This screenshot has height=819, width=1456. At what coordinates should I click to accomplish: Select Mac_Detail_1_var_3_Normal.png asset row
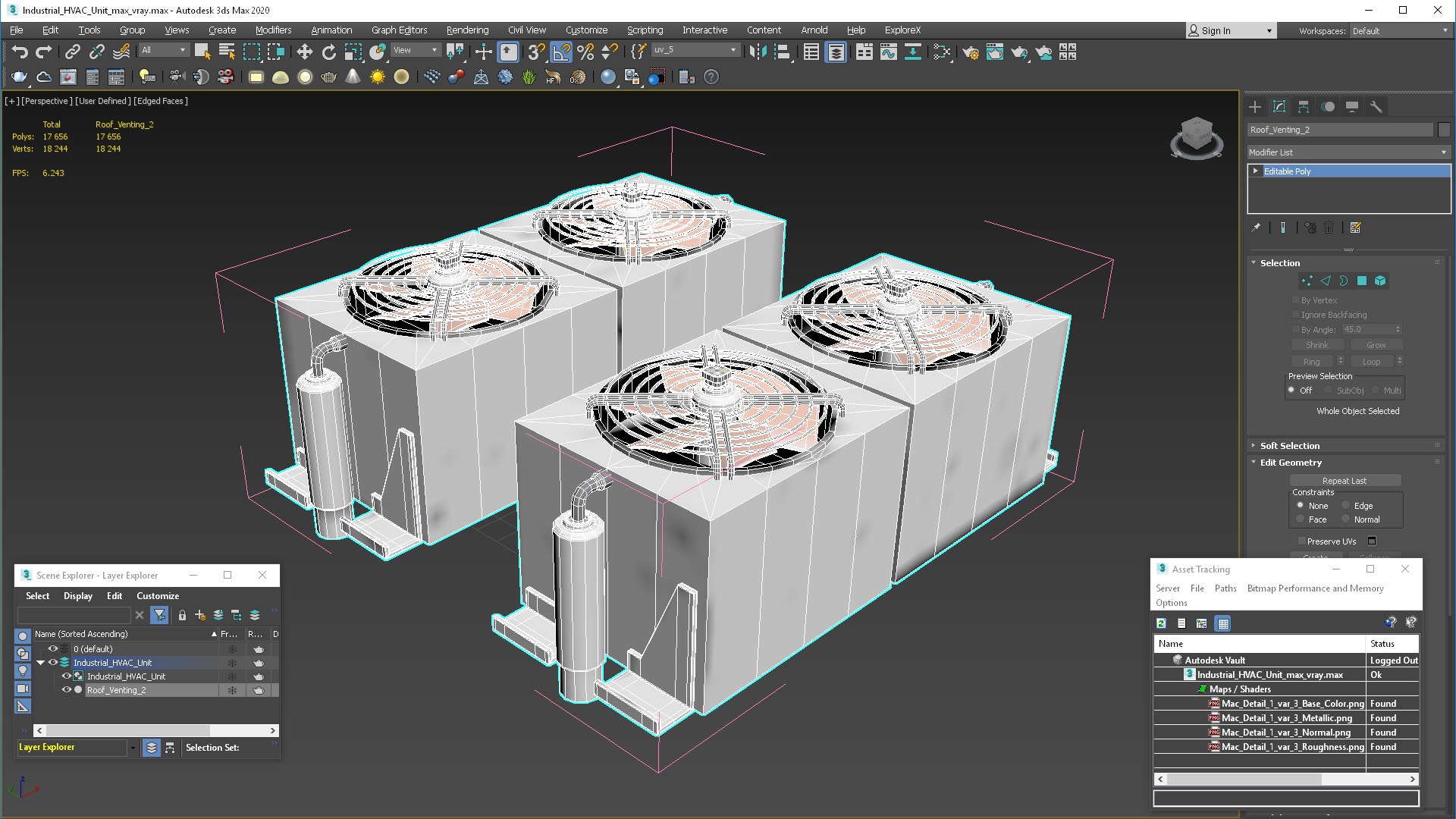click(x=1285, y=733)
